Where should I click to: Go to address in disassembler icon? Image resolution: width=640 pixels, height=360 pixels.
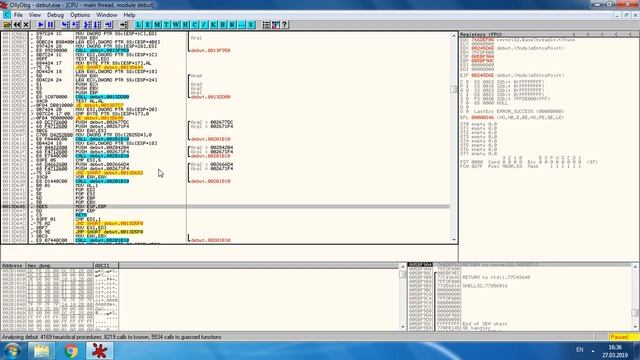click(x=123, y=25)
